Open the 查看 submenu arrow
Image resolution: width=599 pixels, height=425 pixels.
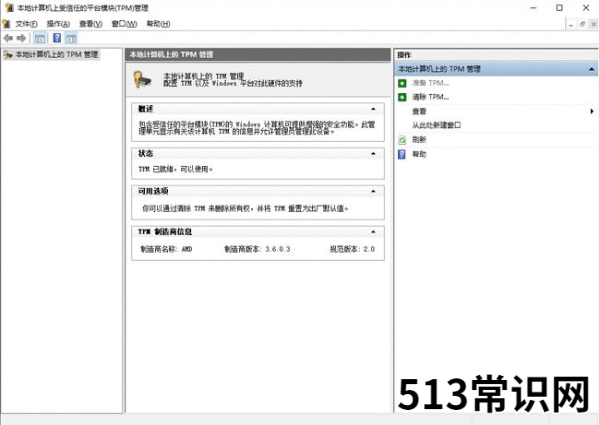(592, 111)
